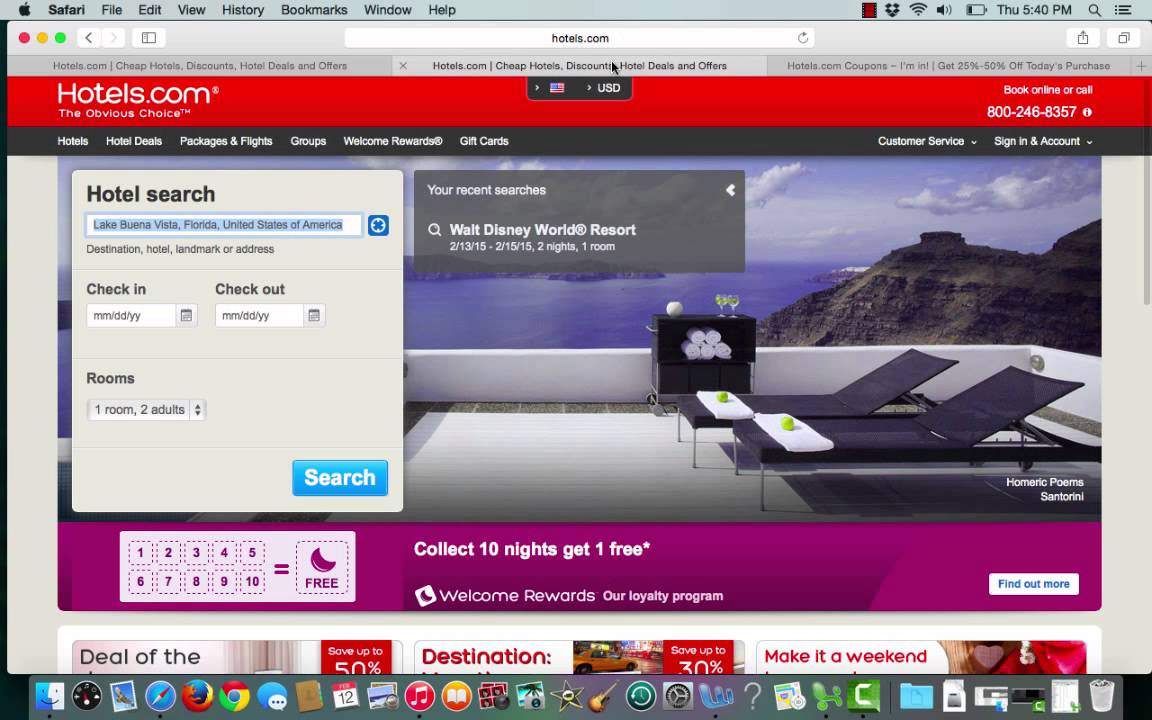The height and width of the screenshot is (720, 1152).
Task: Open the rooms and adults dropdown
Action: click(x=146, y=410)
